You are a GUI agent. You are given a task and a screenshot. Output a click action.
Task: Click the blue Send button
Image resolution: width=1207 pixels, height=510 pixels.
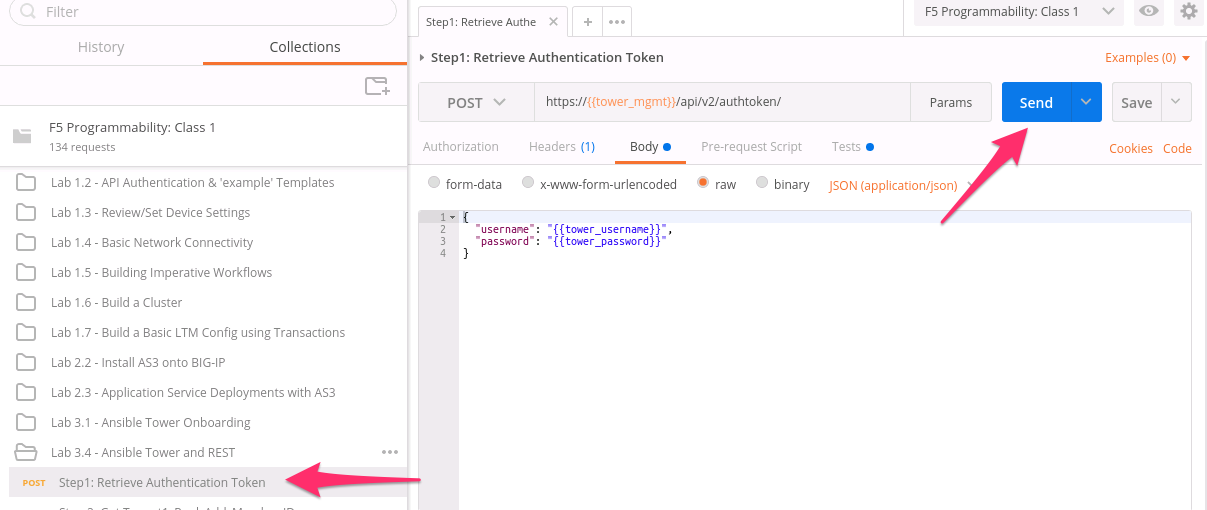[1036, 102]
